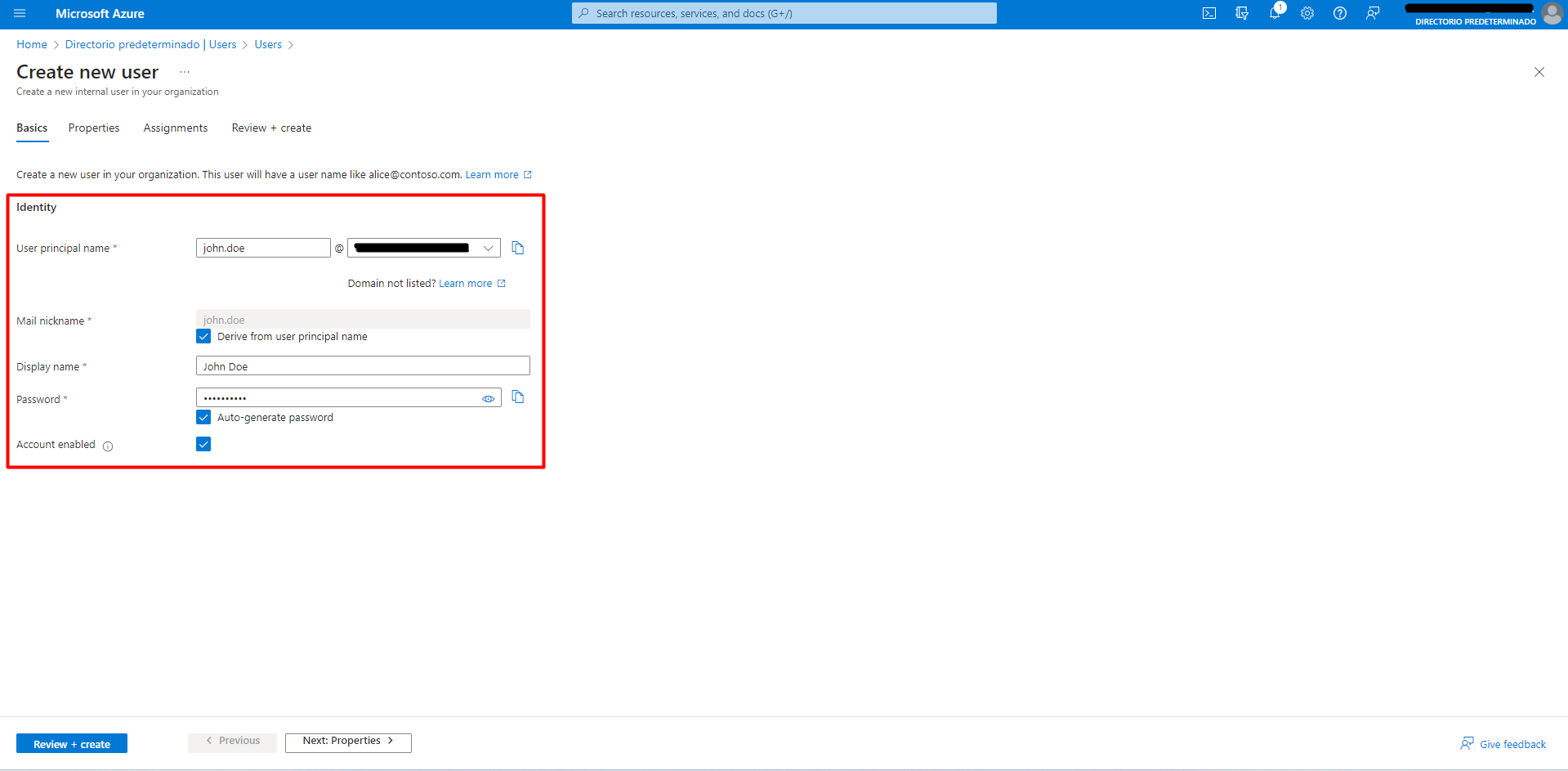Open the Azure portal hamburger menu
This screenshot has height=771, width=1568.
click(x=20, y=13)
